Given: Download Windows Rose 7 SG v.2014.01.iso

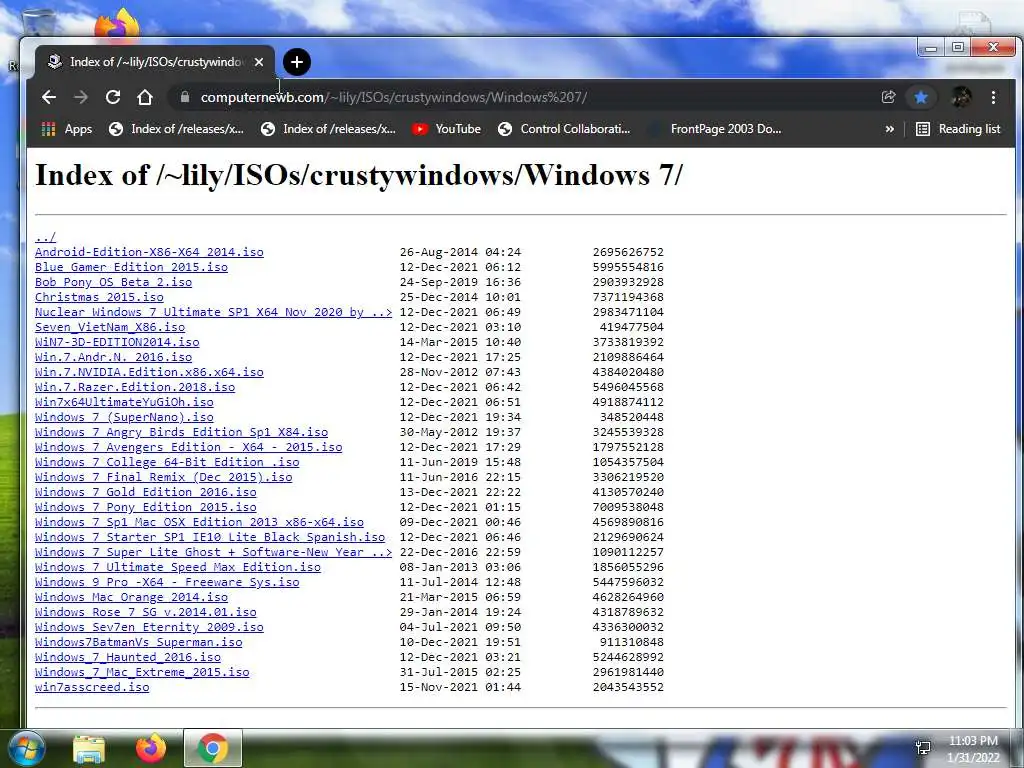Looking at the screenshot, I should coord(146,613).
